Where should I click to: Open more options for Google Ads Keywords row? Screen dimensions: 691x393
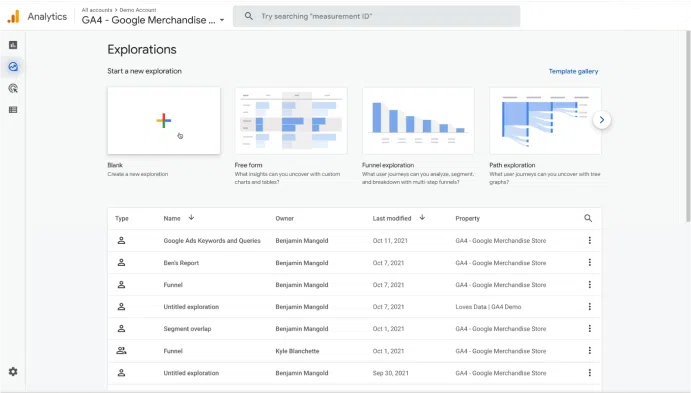590,240
